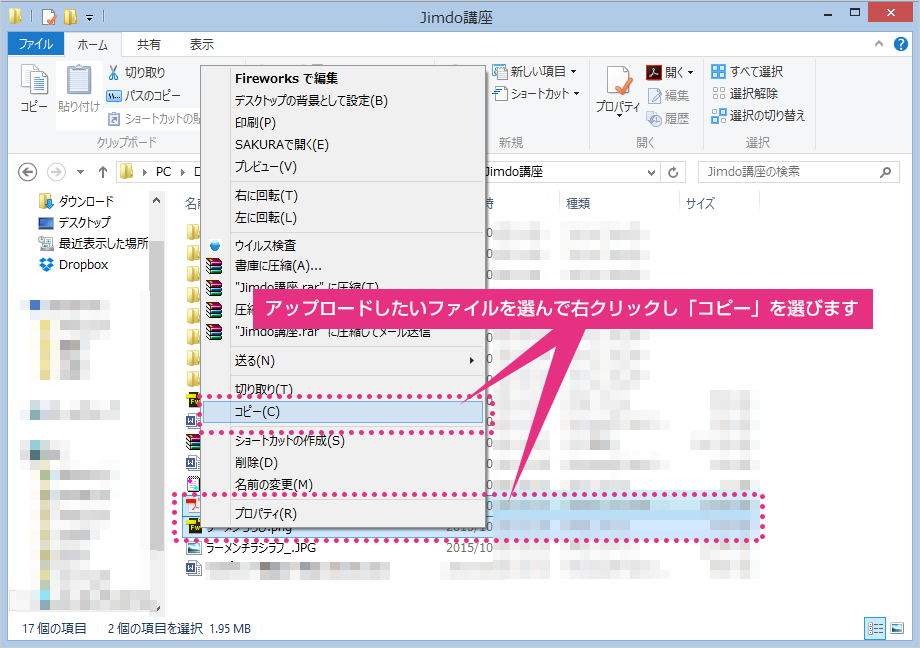The width and height of the screenshot is (920, 648).
Task: Choose プロパティ(R) from context menu
Action: click(343, 514)
